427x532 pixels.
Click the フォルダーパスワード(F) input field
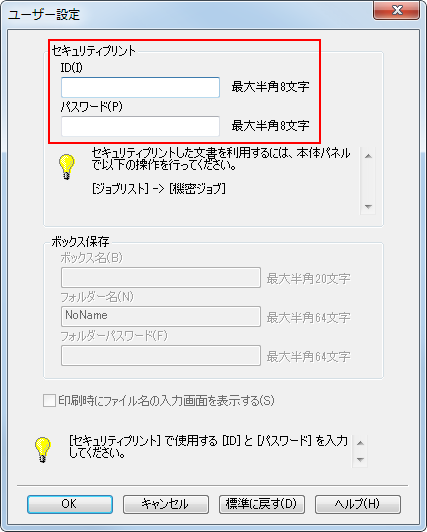tap(161, 356)
